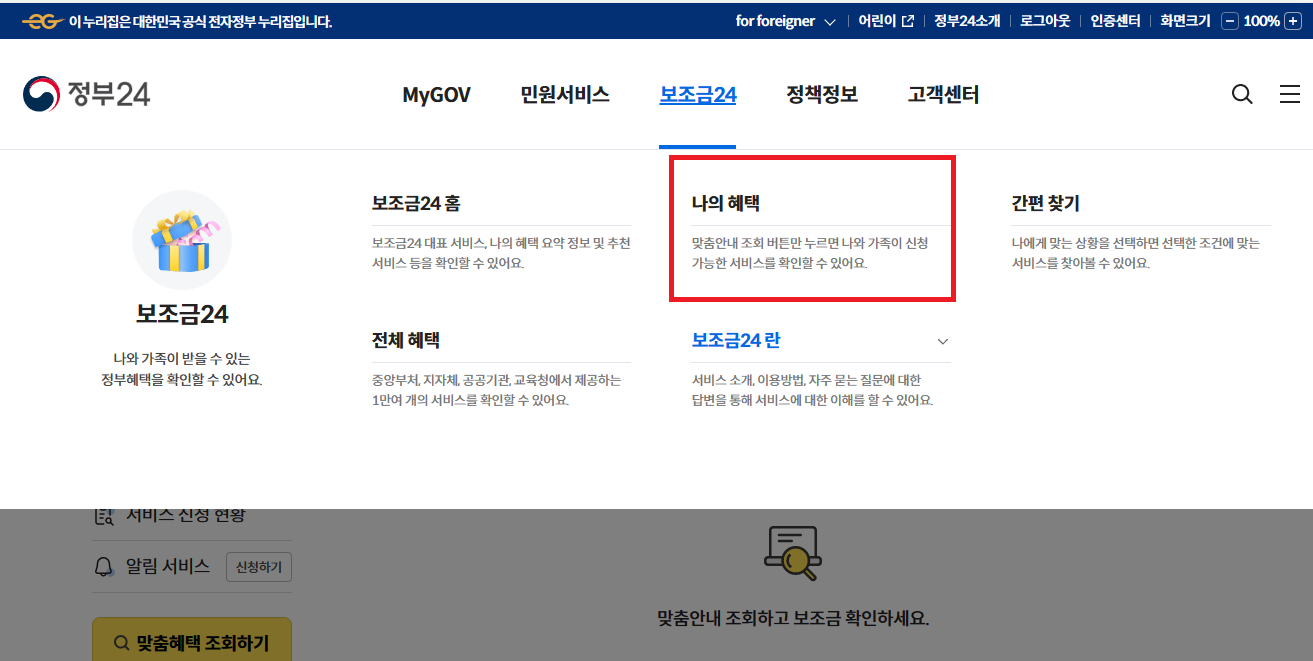Click the document search illustration icon
Image resolution: width=1313 pixels, height=661 pixels.
coord(792,555)
